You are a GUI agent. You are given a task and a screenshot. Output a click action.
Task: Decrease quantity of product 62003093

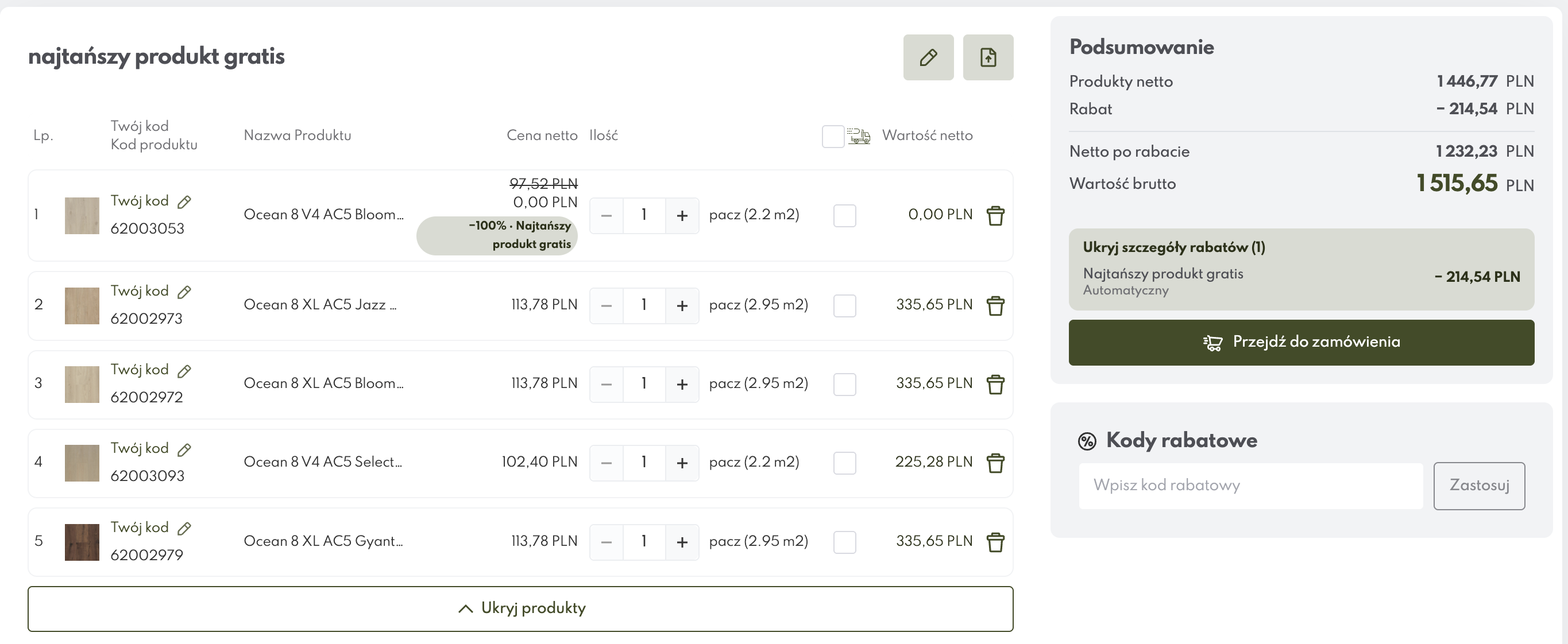(x=607, y=463)
